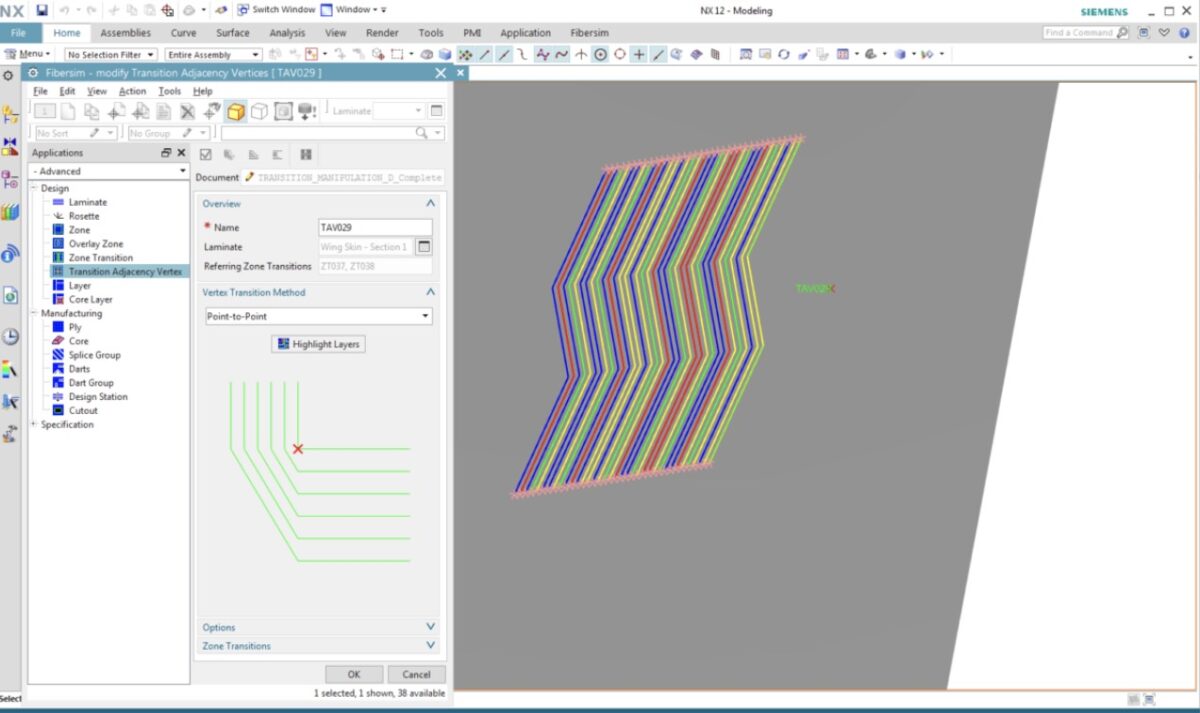Collapse the Vertex Transition Method section
This screenshot has width=1200, height=713.
430,292
